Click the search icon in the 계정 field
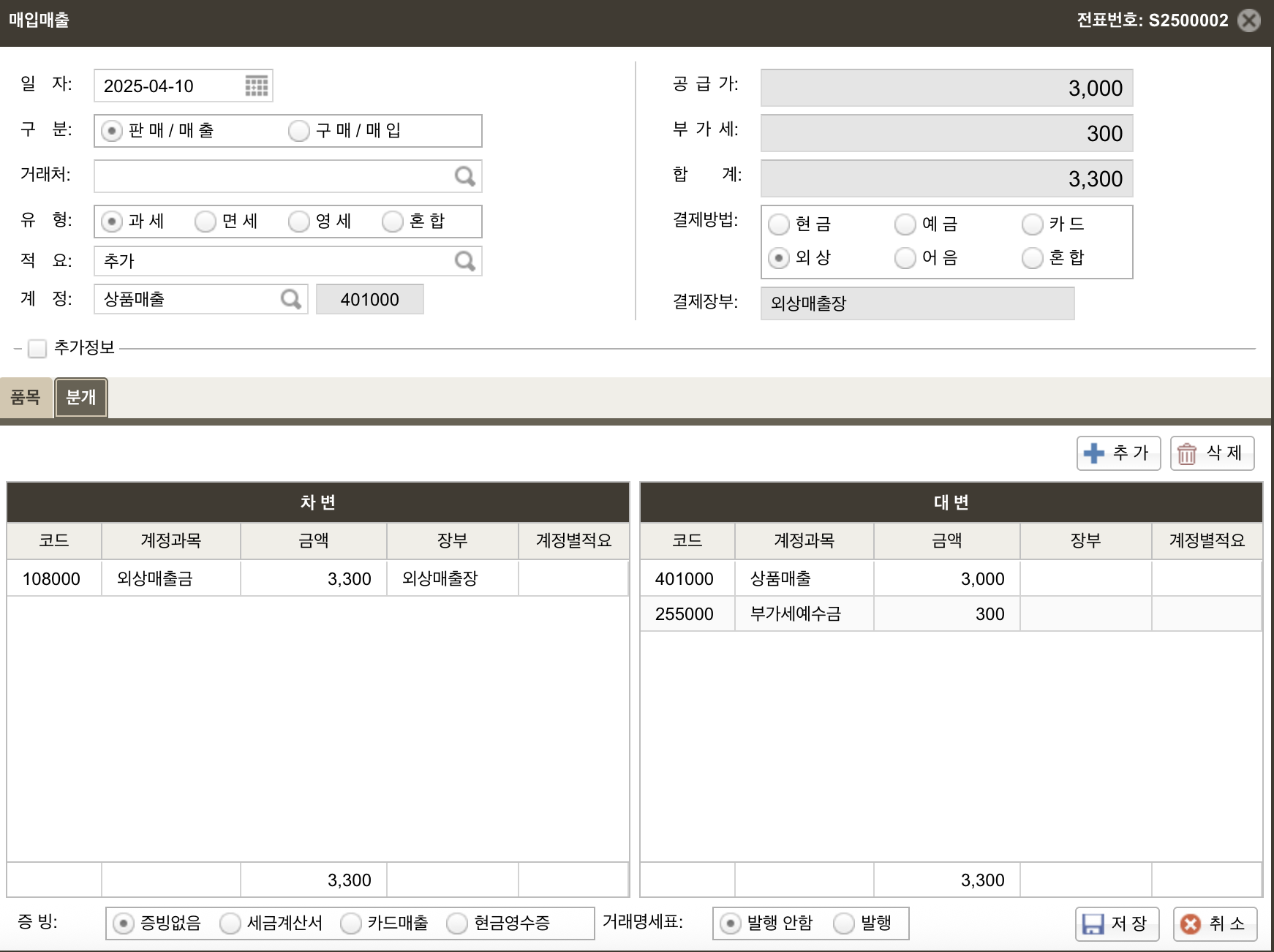 pyautogui.click(x=291, y=299)
